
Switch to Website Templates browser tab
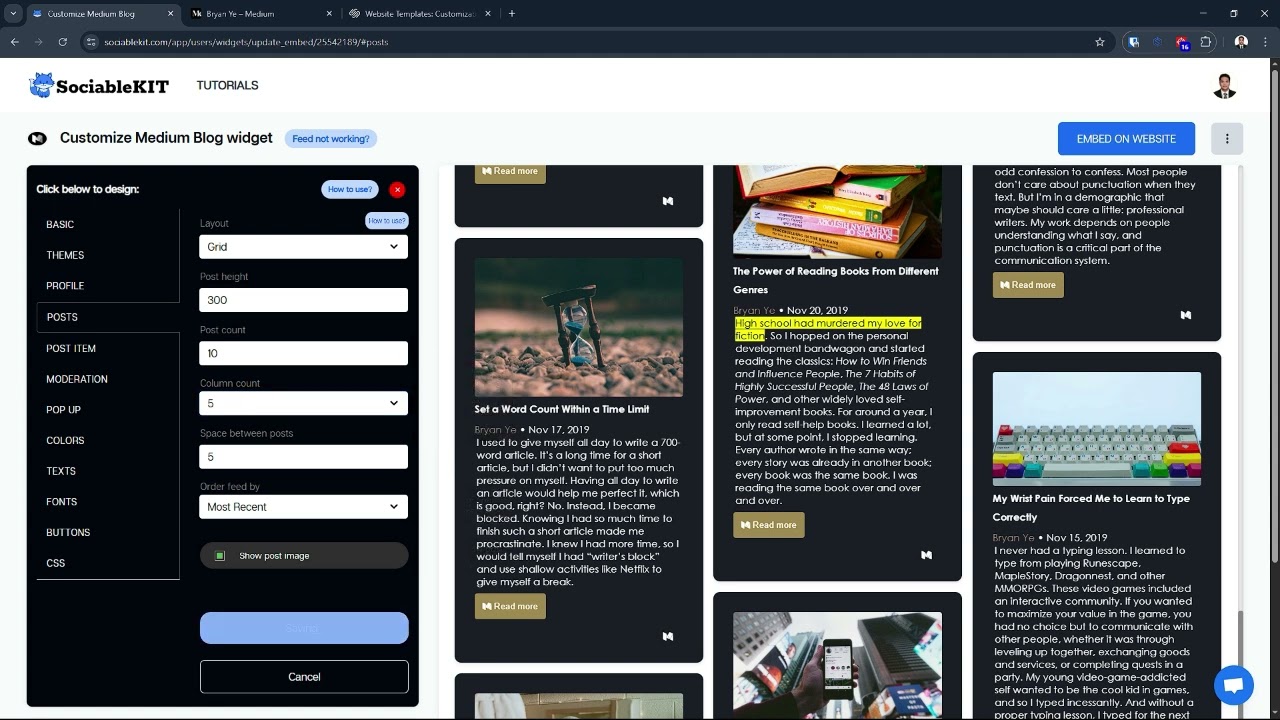tap(420, 14)
